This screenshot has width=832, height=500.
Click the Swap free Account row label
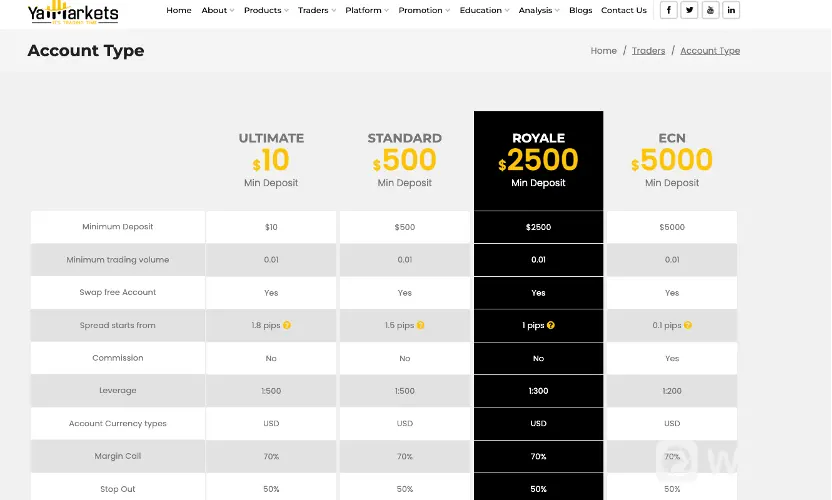118,292
